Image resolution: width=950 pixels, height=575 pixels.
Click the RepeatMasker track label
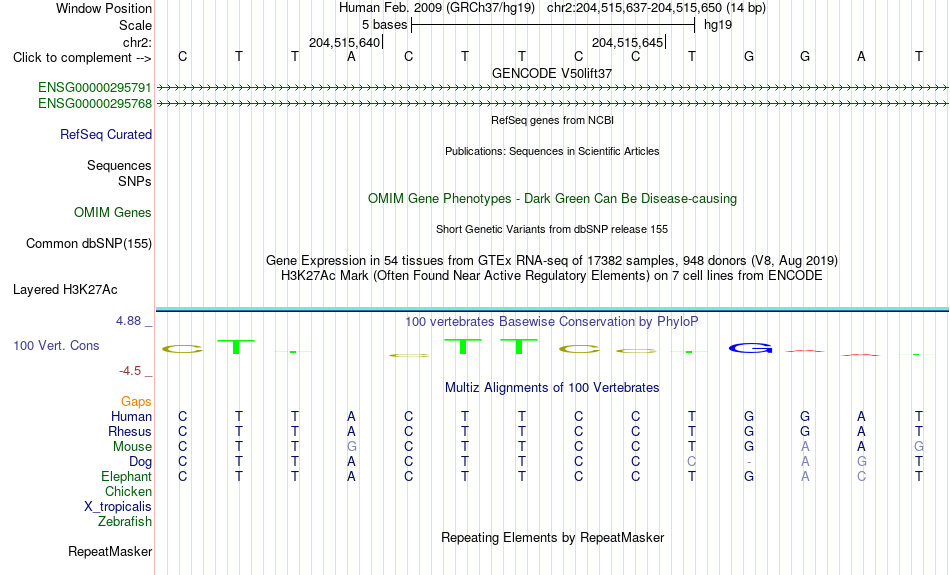pyautogui.click(x=110, y=551)
